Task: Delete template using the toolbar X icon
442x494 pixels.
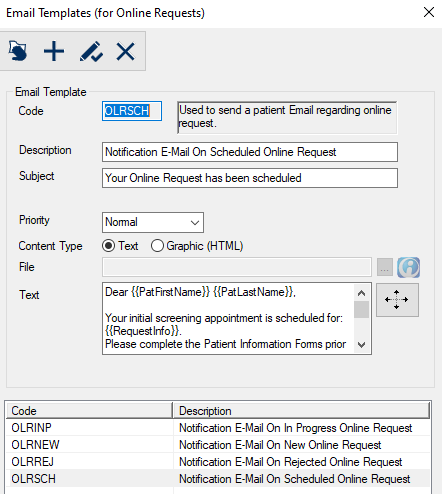Action: tap(125, 51)
